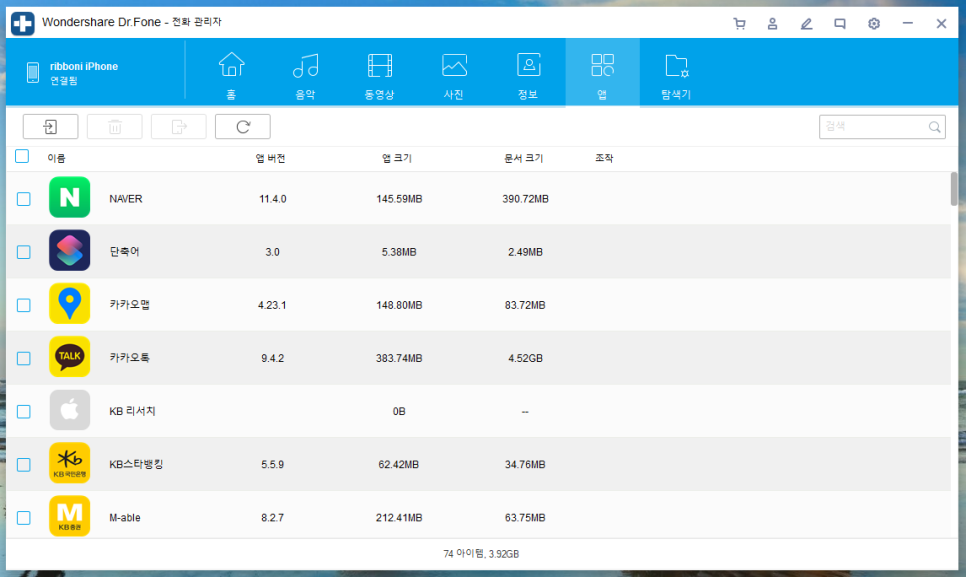Switch to the Information (정보) tab
Screen dimensions: 966x577
pyautogui.click(x=528, y=75)
